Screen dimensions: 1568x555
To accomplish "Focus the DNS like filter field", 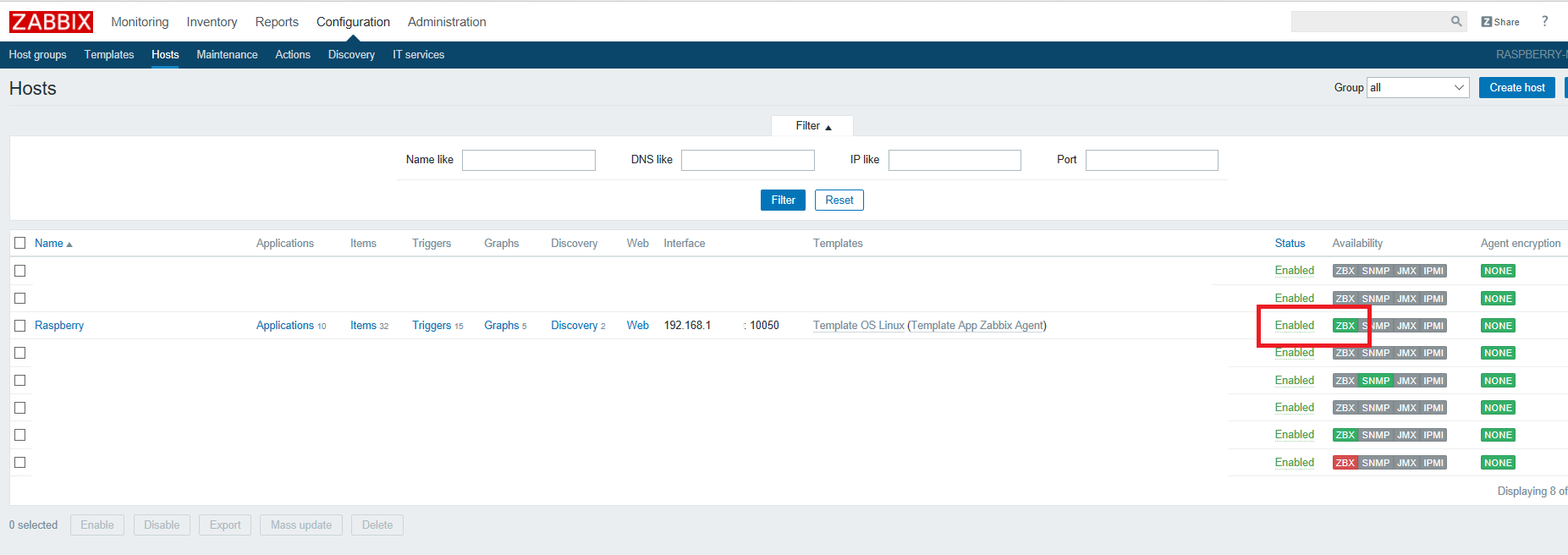I will pyautogui.click(x=748, y=161).
